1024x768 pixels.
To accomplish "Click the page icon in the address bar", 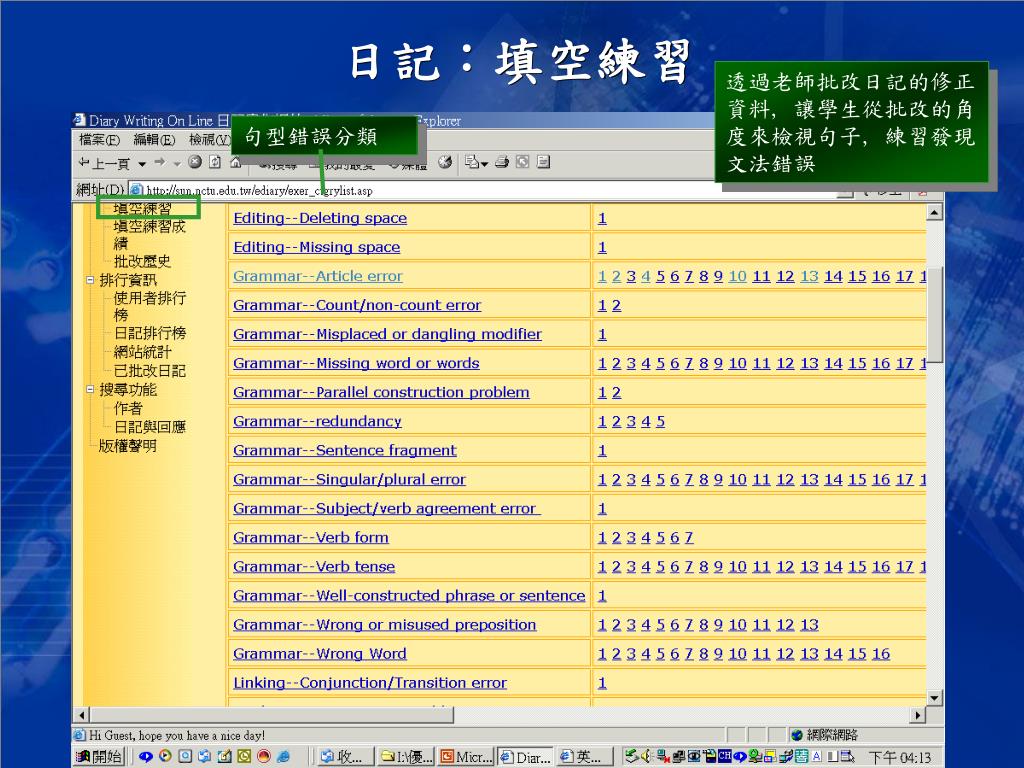I will pyautogui.click(x=136, y=190).
